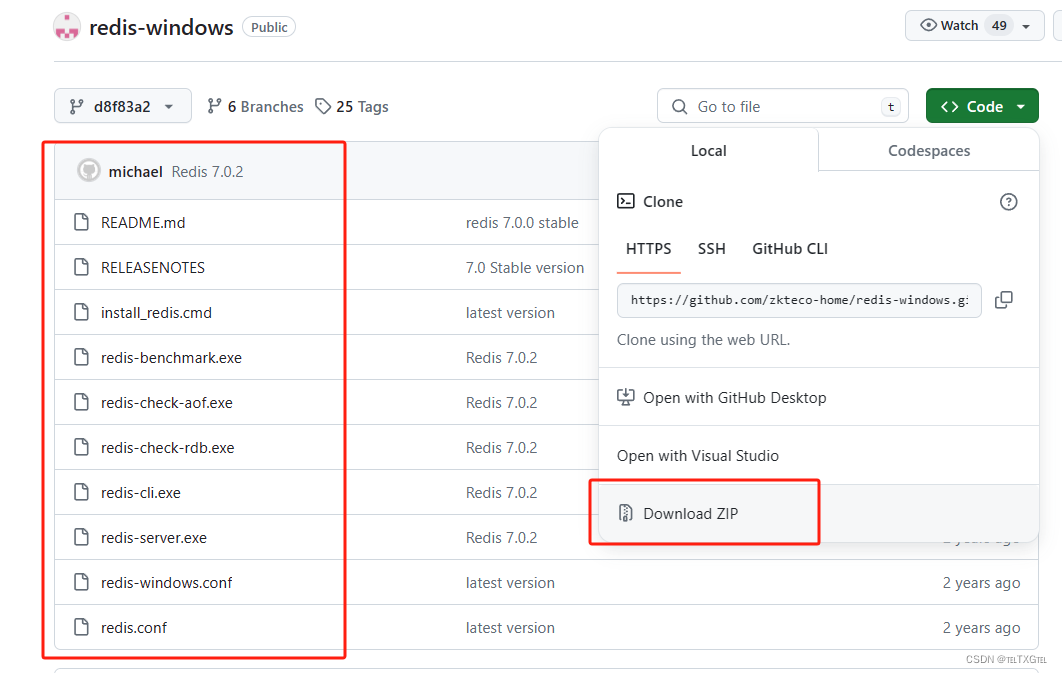Click the file icon beside redis-cli.exe
Viewport: 1062px width, 673px height.
81,492
